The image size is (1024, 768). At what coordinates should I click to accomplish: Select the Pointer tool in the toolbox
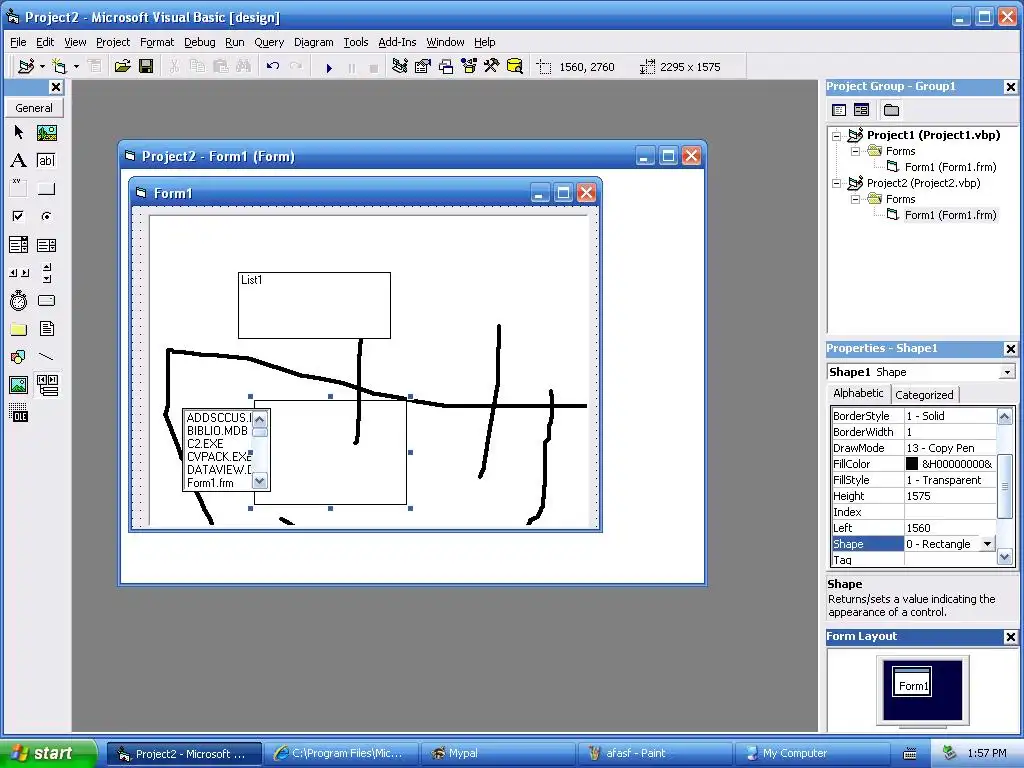(18, 133)
